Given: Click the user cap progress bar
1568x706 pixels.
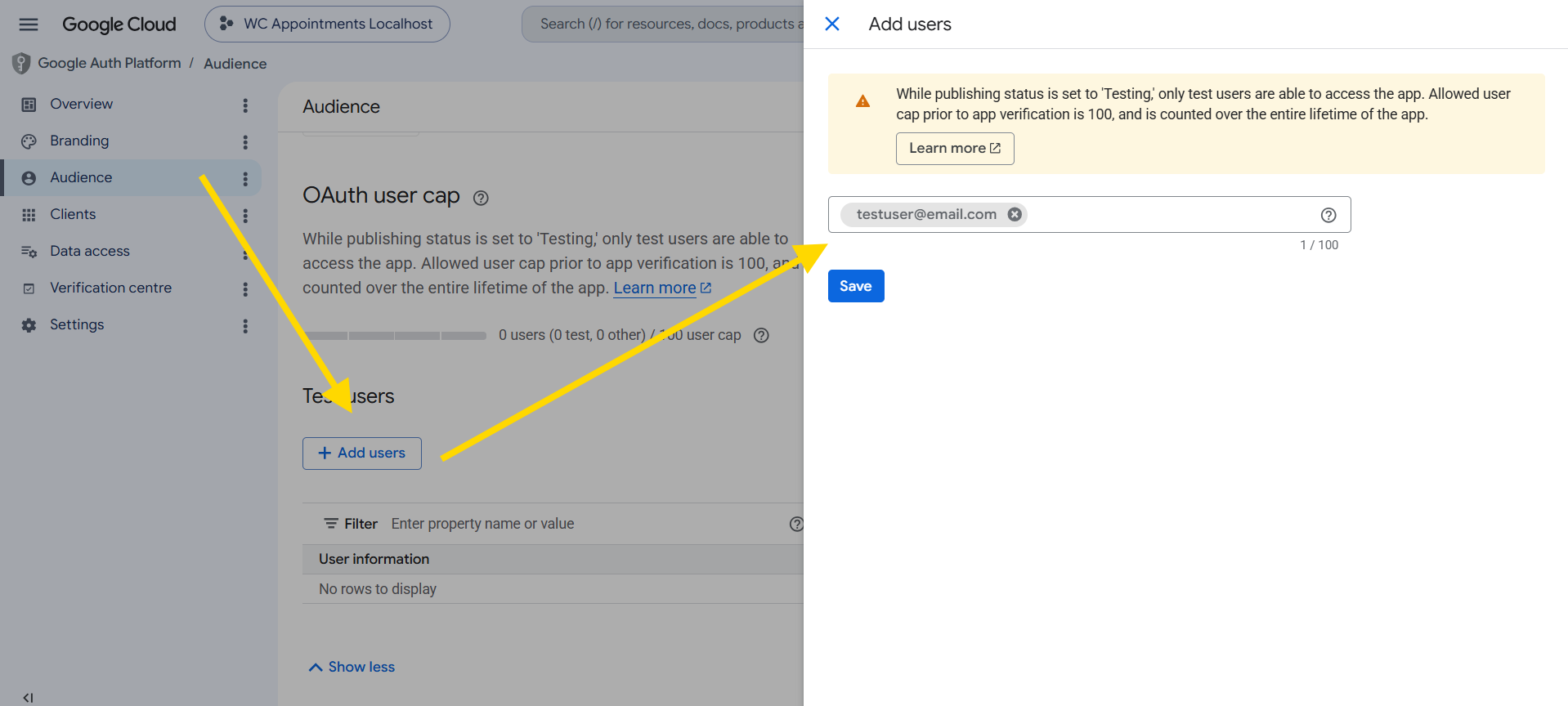Looking at the screenshot, I should click(395, 335).
